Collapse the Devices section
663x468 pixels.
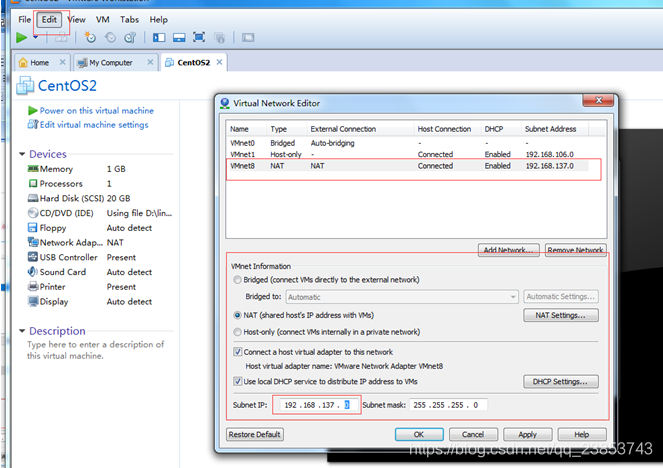(22, 154)
